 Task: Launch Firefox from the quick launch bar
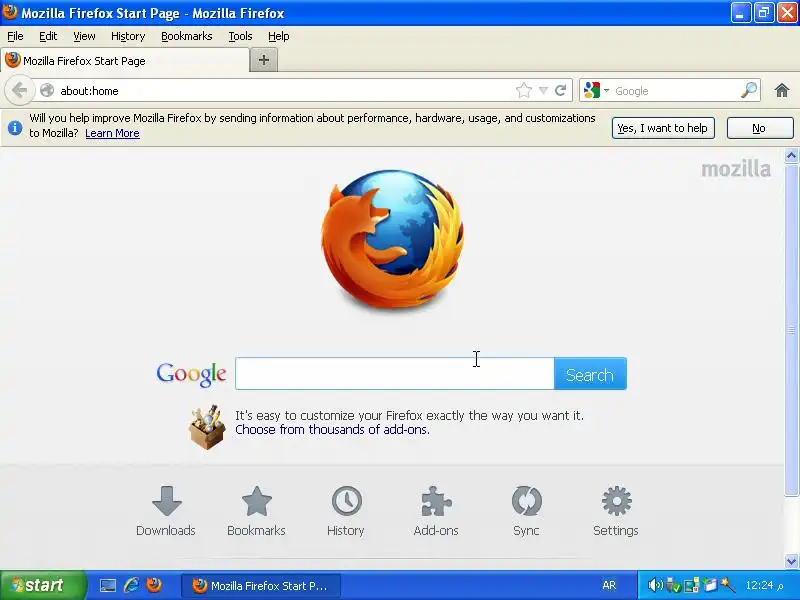pos(154,585)
